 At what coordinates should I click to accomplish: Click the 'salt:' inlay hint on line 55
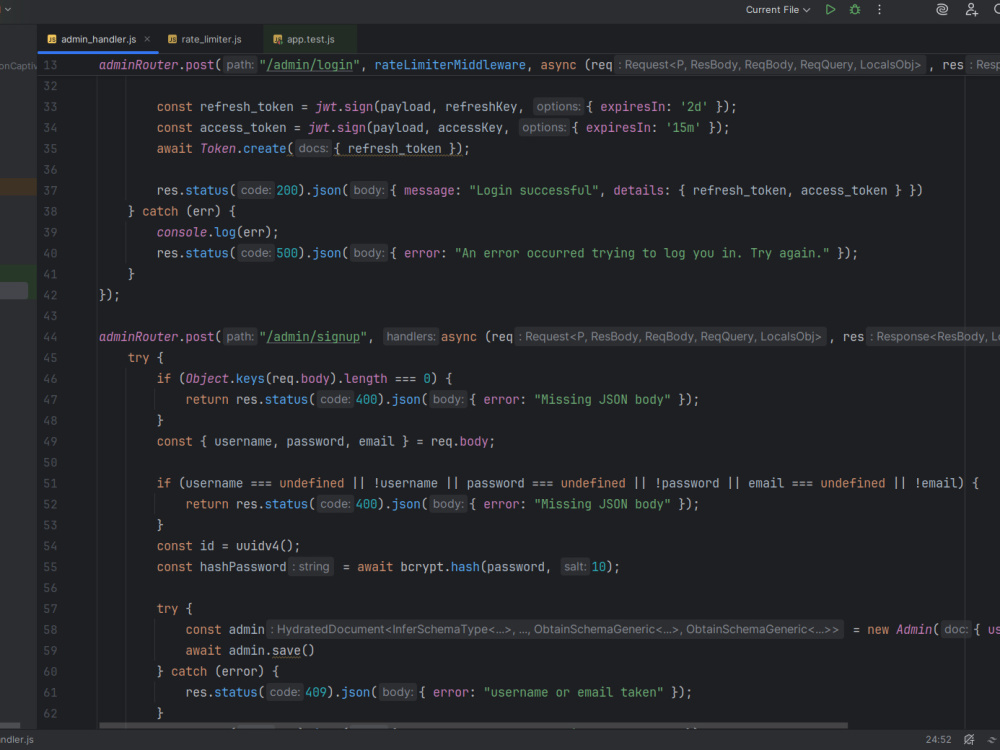575,567
